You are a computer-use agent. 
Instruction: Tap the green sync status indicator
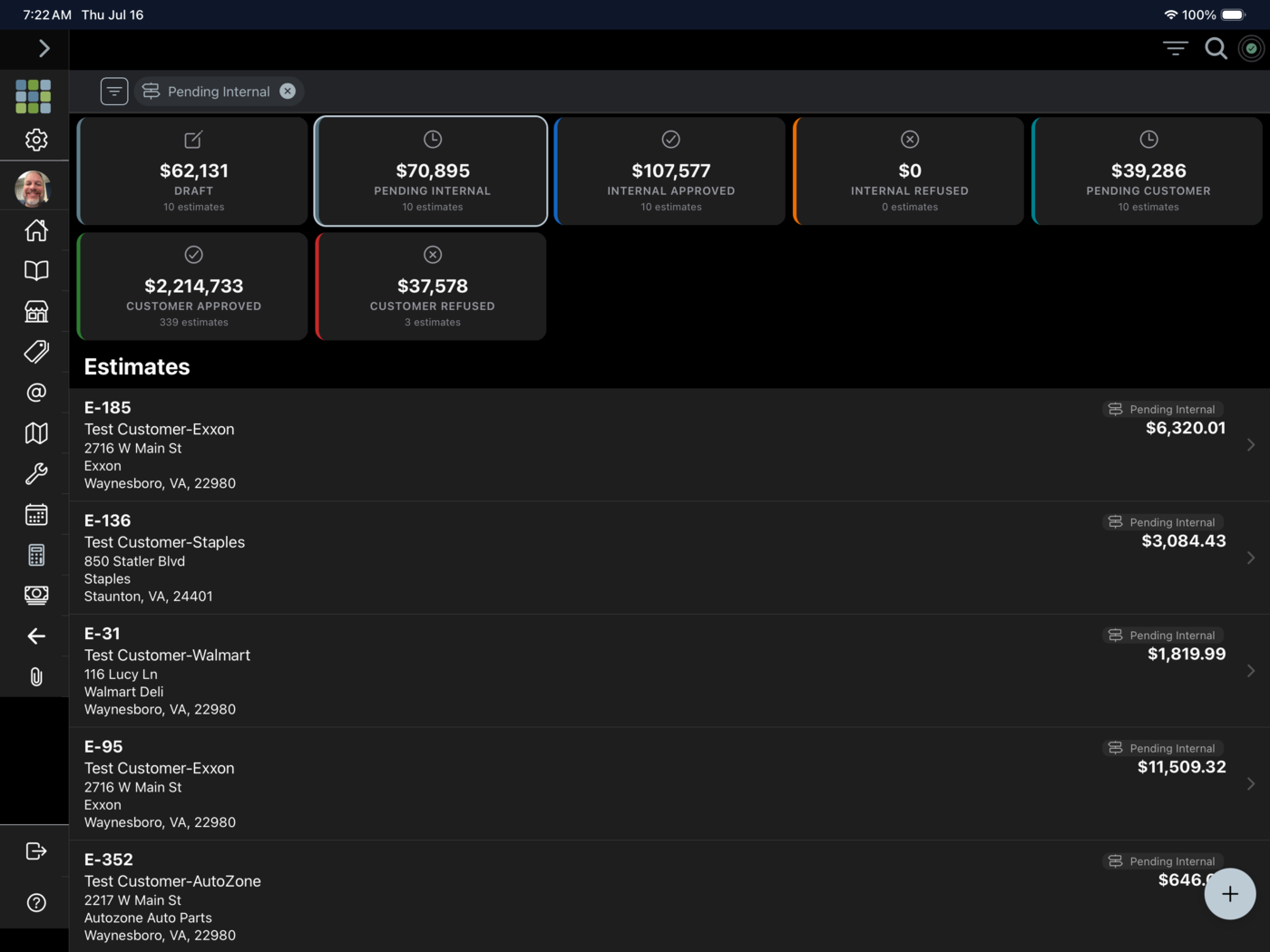(1251, 49)
